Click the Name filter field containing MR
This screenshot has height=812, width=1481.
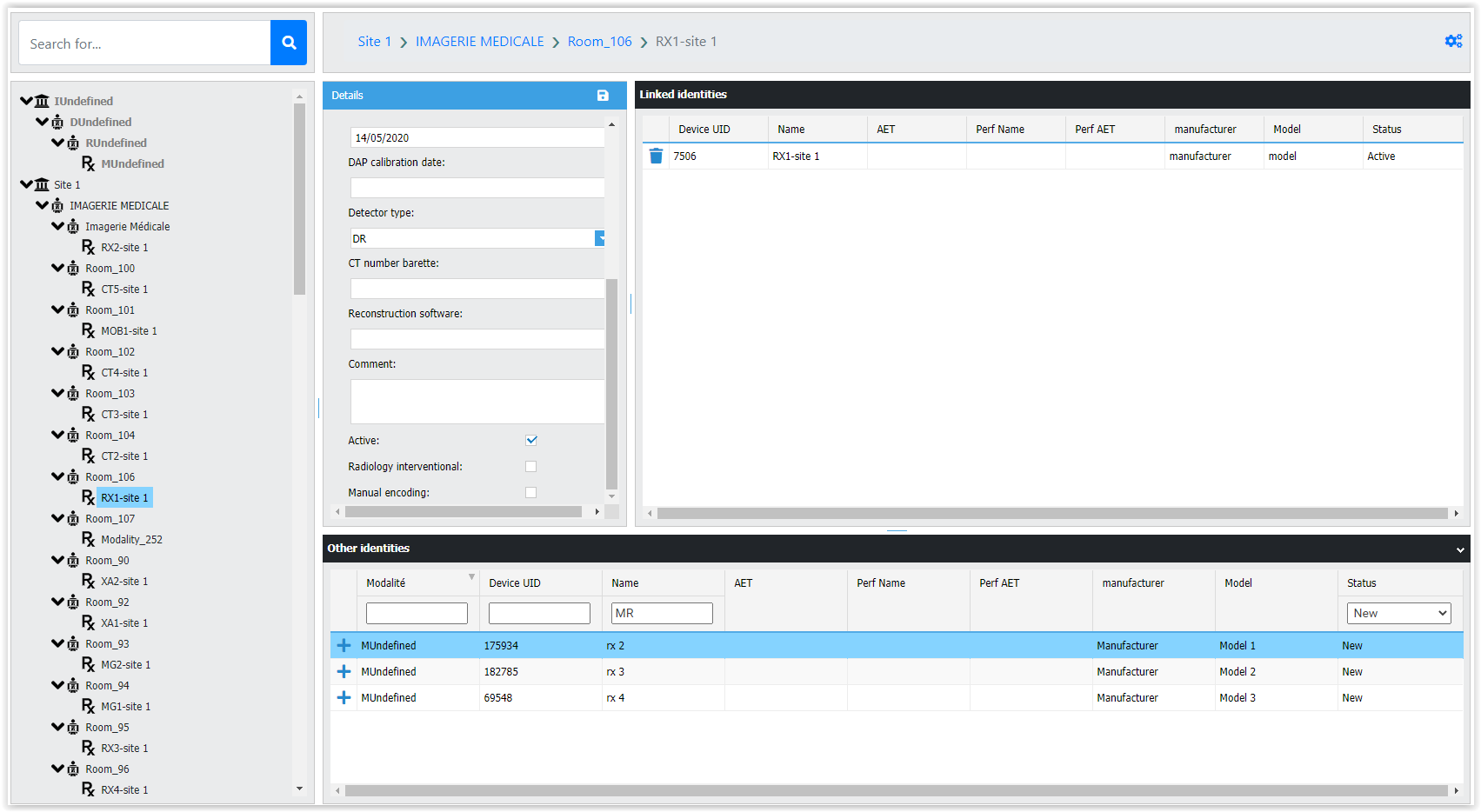click(661, 614)
